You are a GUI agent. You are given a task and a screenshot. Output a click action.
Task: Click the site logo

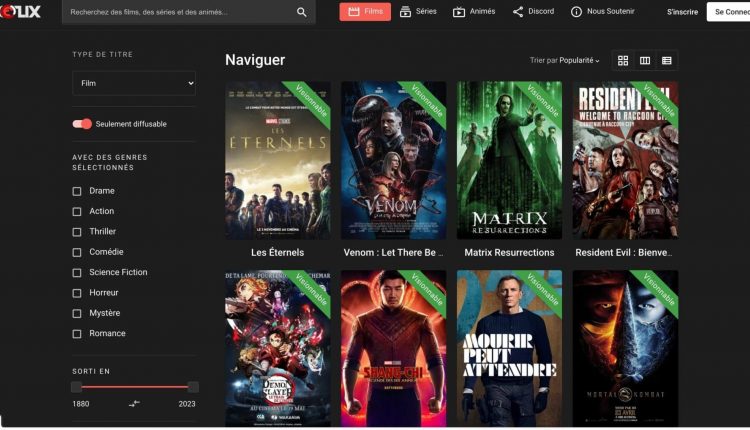pos(20,11)
